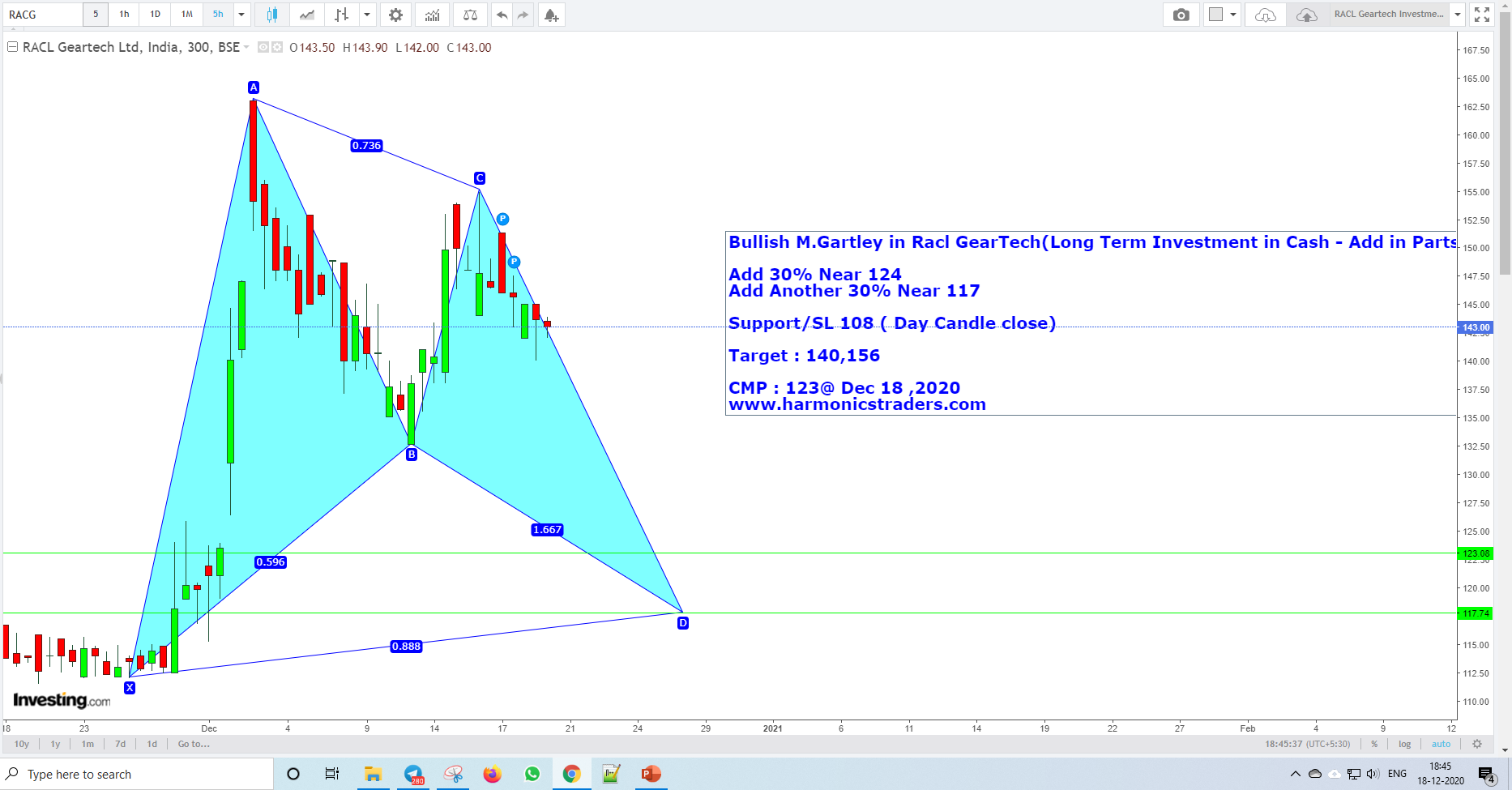Show hidden tray icons chevron
The height and width of the screenshot is (790, 1512).
tap(1295, 774)
